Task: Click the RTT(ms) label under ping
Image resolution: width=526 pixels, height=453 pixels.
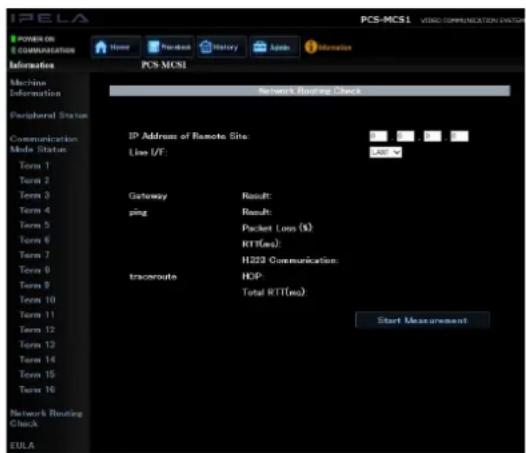Action: coord(261,244)
